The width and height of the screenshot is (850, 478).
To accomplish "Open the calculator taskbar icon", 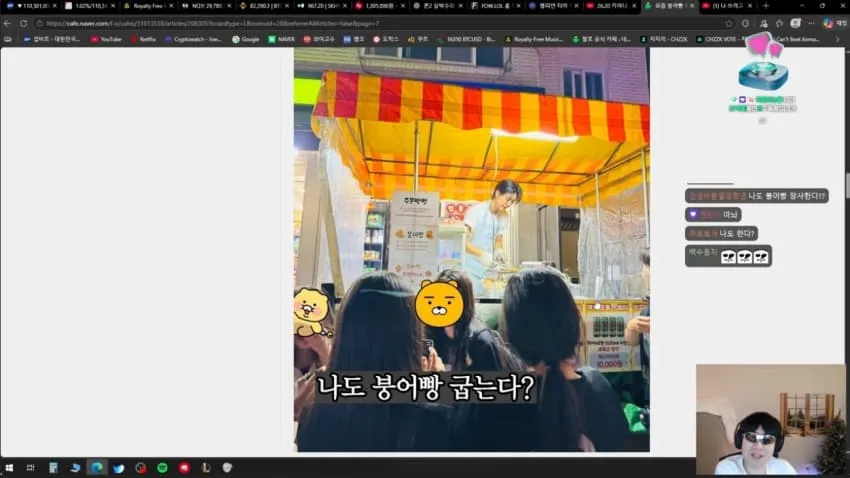I will pyautogui.click(x=53, y=468).
